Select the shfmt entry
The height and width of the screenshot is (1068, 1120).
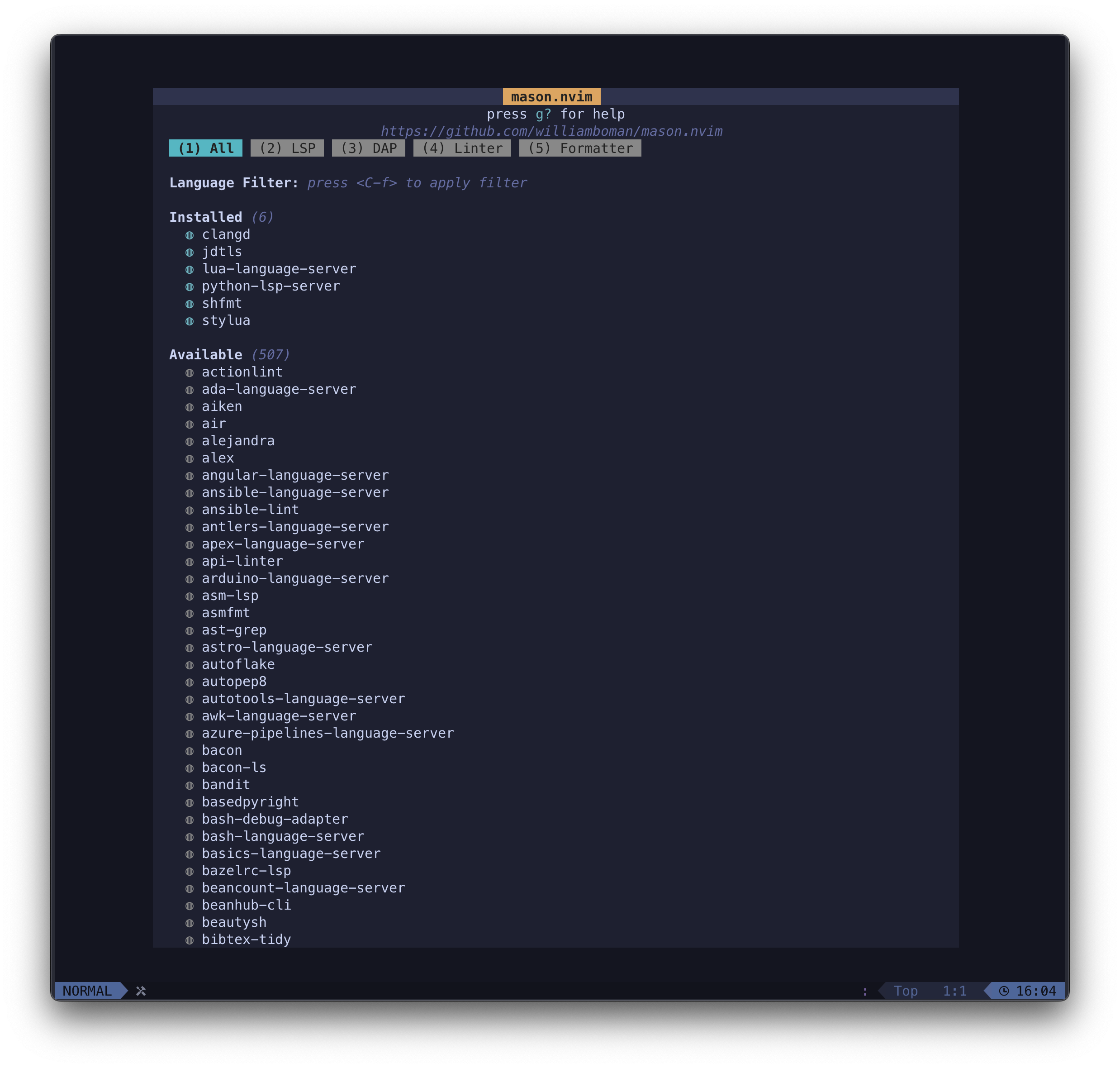pyautogui.click(x=222, y=304)
